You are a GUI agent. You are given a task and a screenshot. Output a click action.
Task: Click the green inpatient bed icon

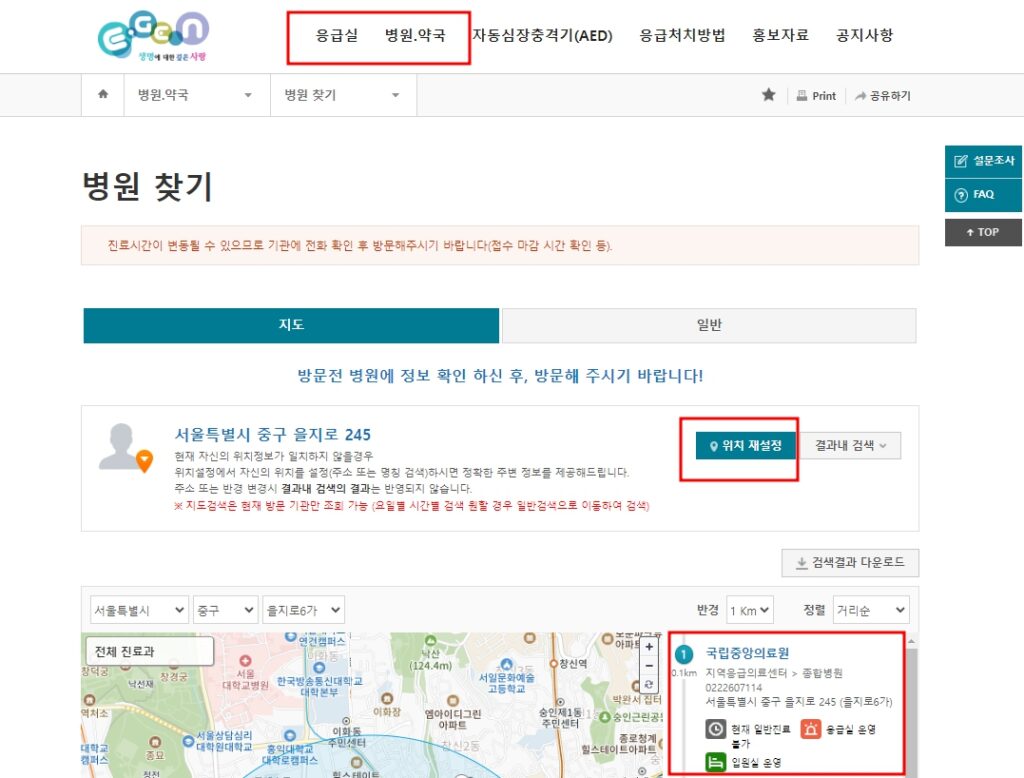716,762
